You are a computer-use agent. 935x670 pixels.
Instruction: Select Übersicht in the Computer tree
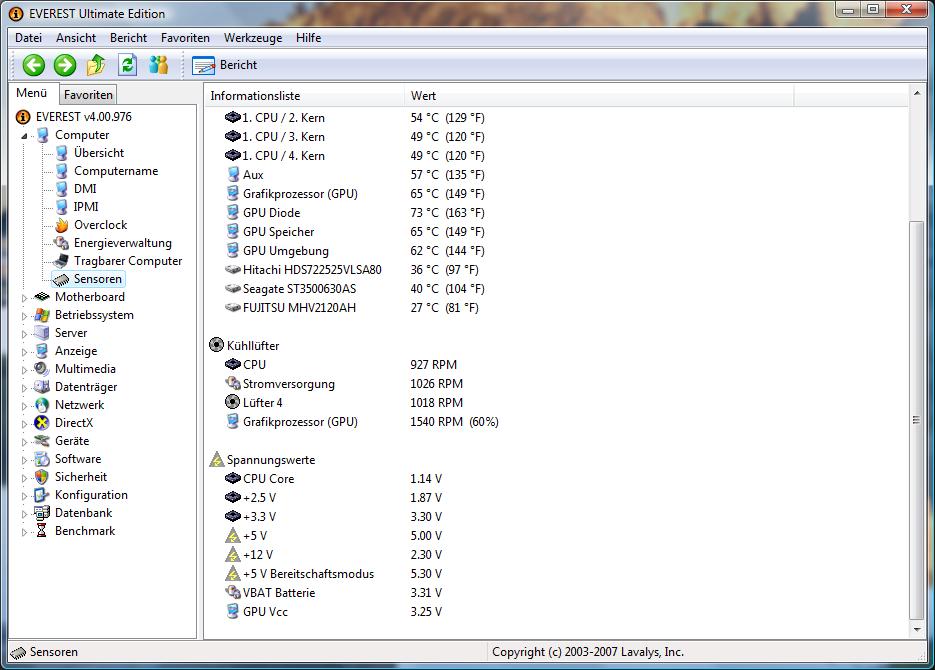coord(99,153)
